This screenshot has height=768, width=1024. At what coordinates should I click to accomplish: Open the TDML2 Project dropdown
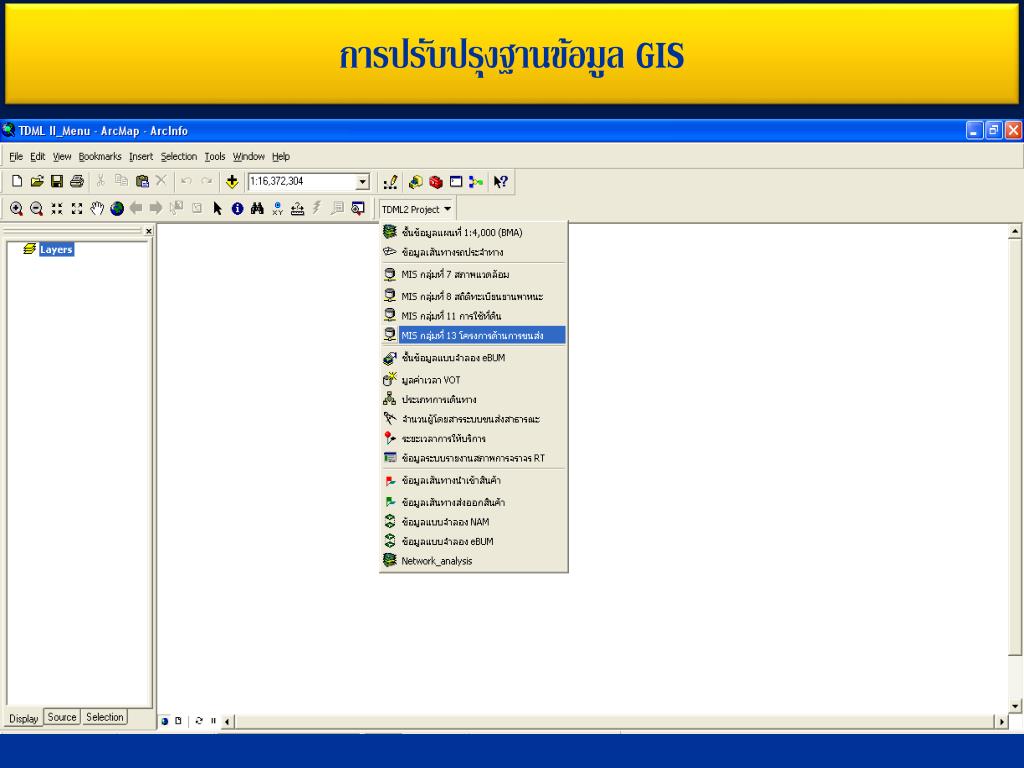417,209
